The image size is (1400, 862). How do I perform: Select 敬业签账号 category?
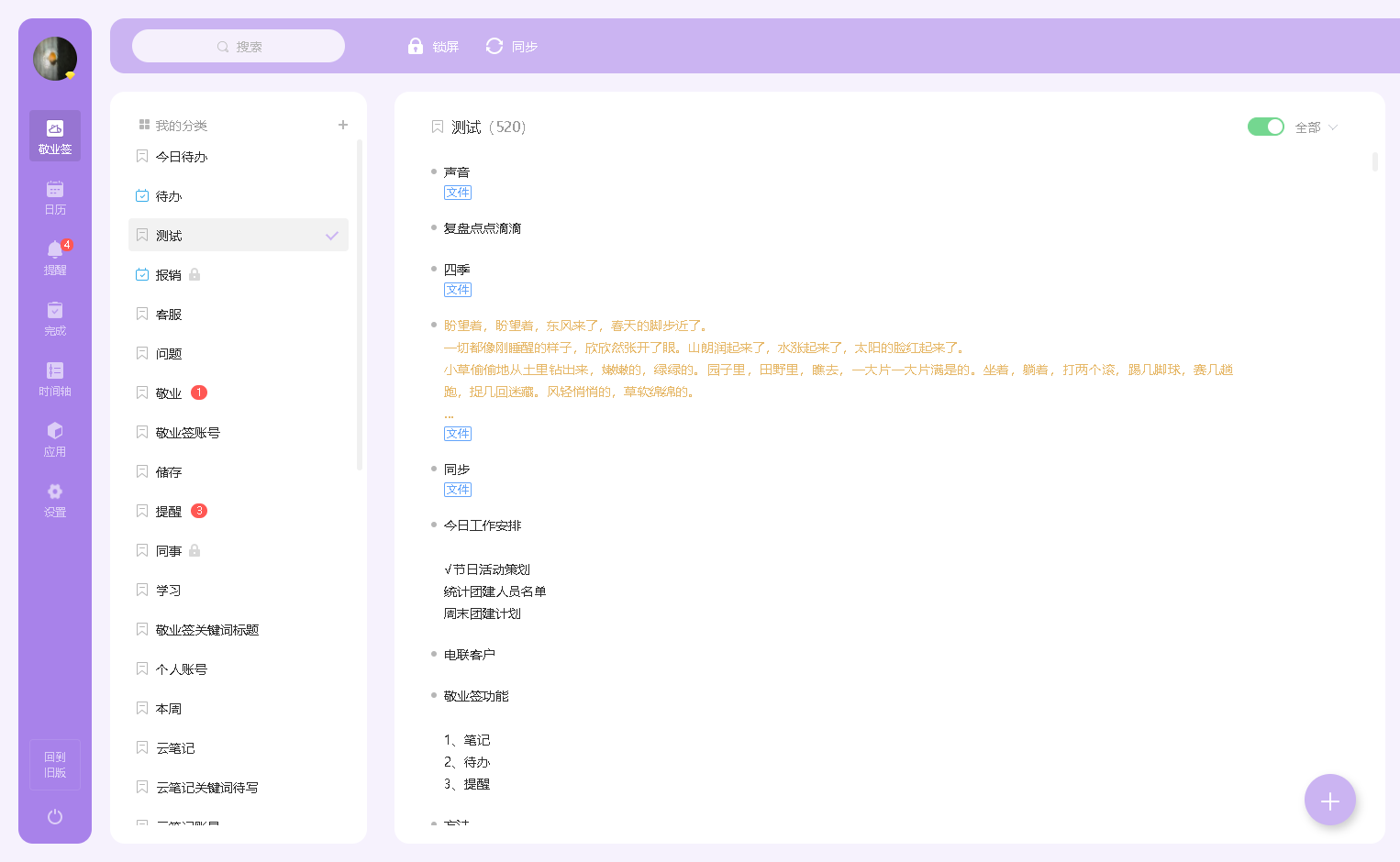click(x=239, y=432)
